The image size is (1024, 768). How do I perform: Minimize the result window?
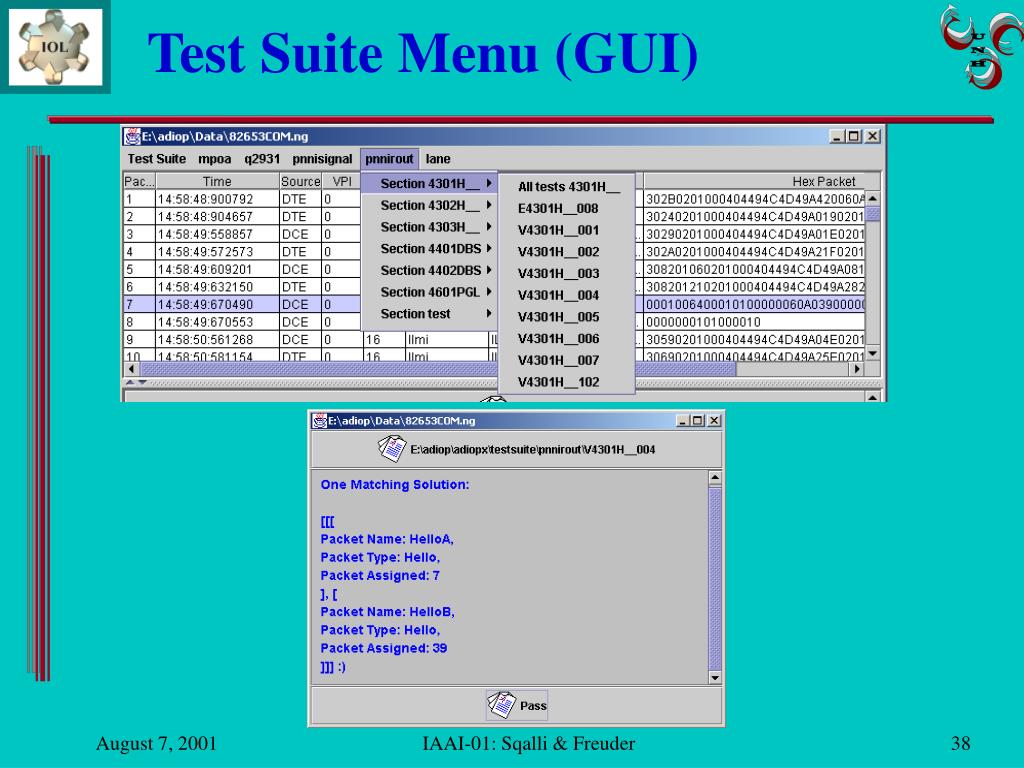pyautogui.click(x=682, y=421)
